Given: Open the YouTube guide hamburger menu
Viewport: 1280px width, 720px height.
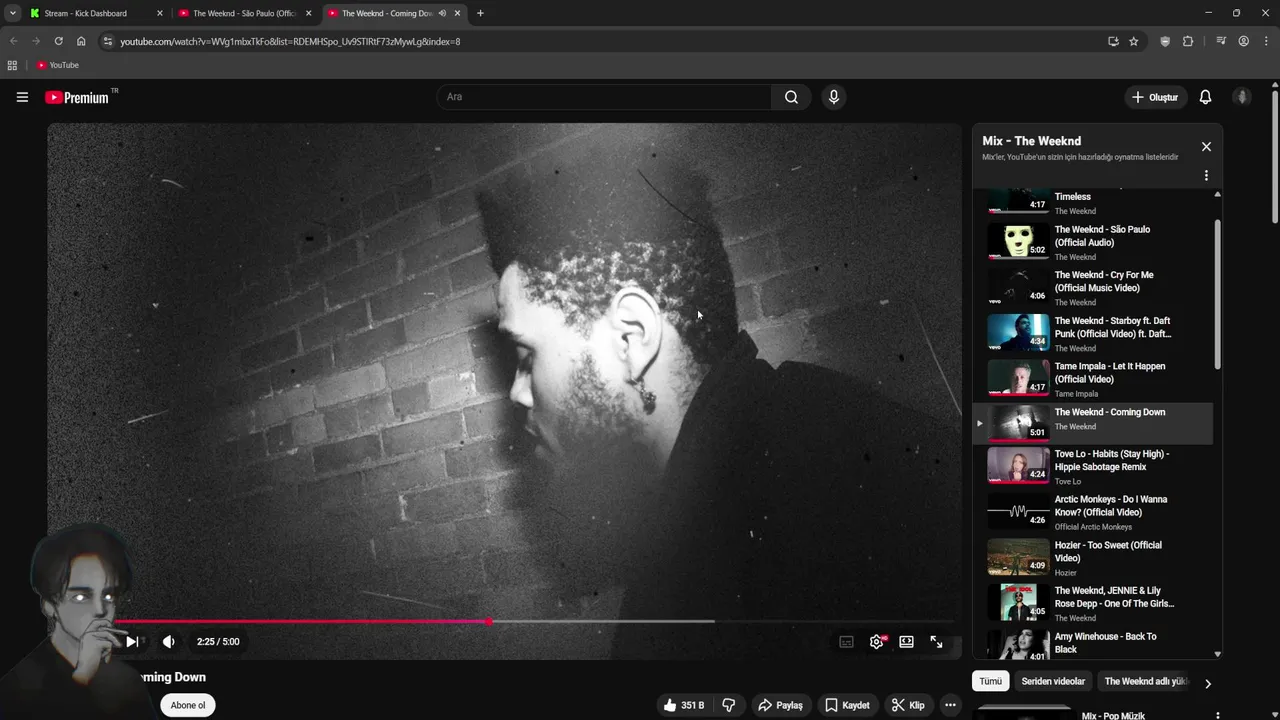Looking at the screenshot, I should click(22, 97).
